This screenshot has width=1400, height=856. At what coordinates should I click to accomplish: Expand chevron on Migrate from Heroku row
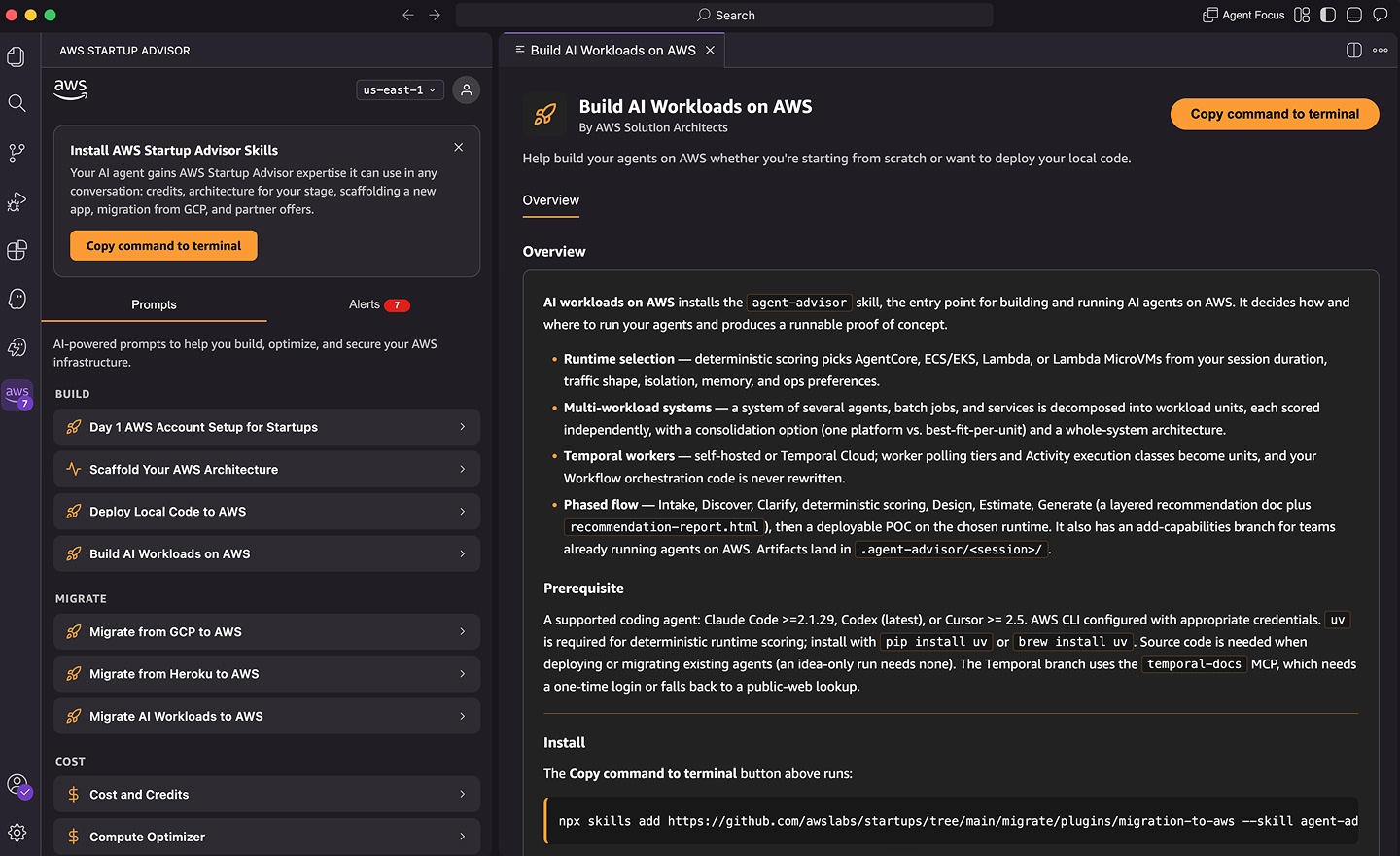click(x=462, y=673)
